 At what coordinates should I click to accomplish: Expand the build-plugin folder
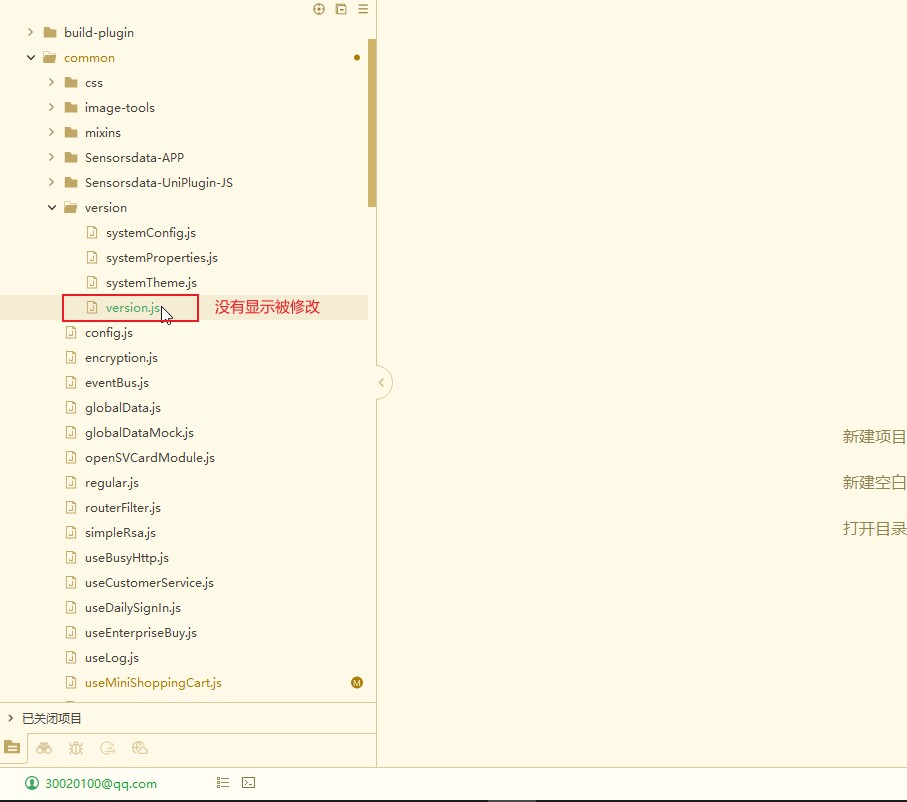[x=31, y=33]
